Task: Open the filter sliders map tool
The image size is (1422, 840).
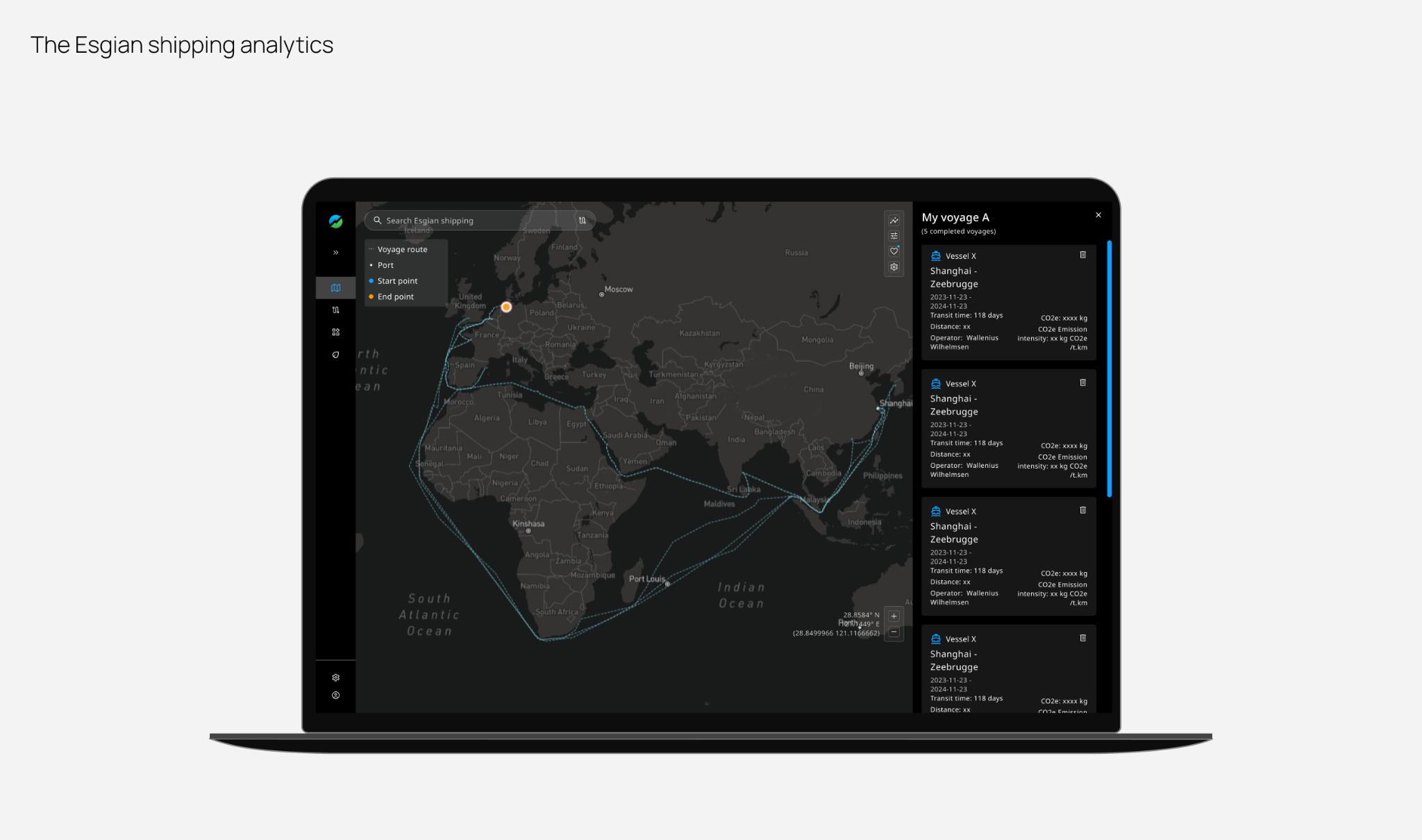Action: coord(894,236)
